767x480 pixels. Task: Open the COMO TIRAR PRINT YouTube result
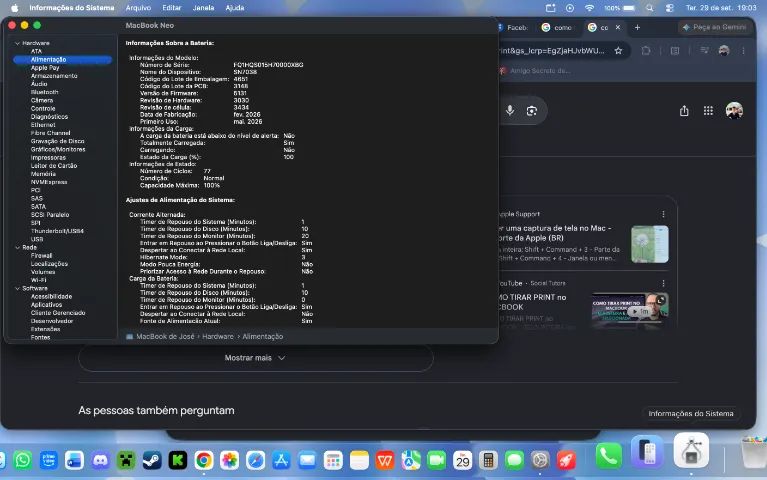coord(533,302)
